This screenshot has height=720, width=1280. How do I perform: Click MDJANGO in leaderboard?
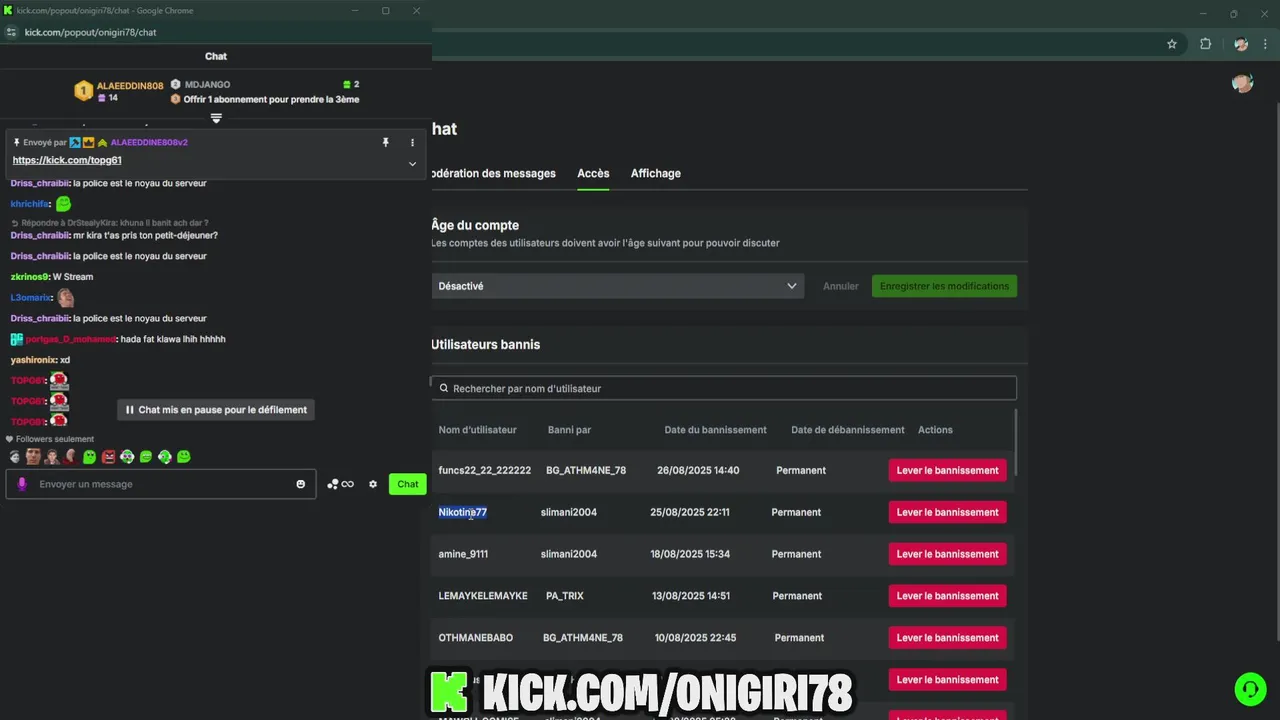pyautogui.click(x=207, y=85)
